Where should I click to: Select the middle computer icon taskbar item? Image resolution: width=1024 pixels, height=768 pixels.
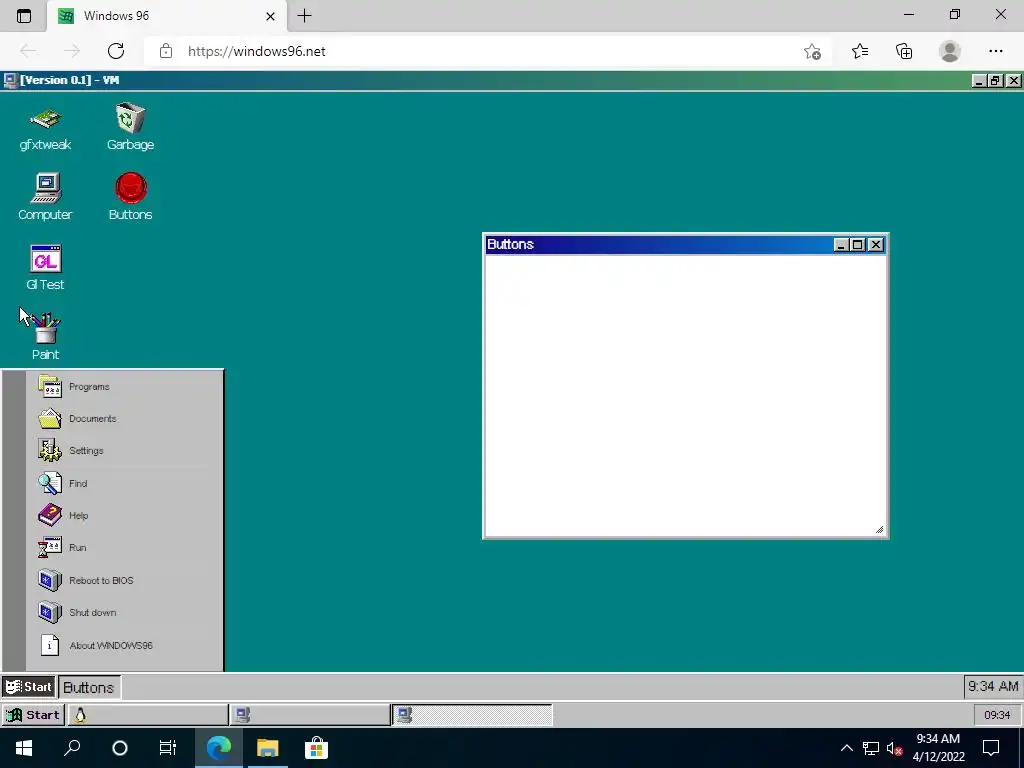pos(310,715)
